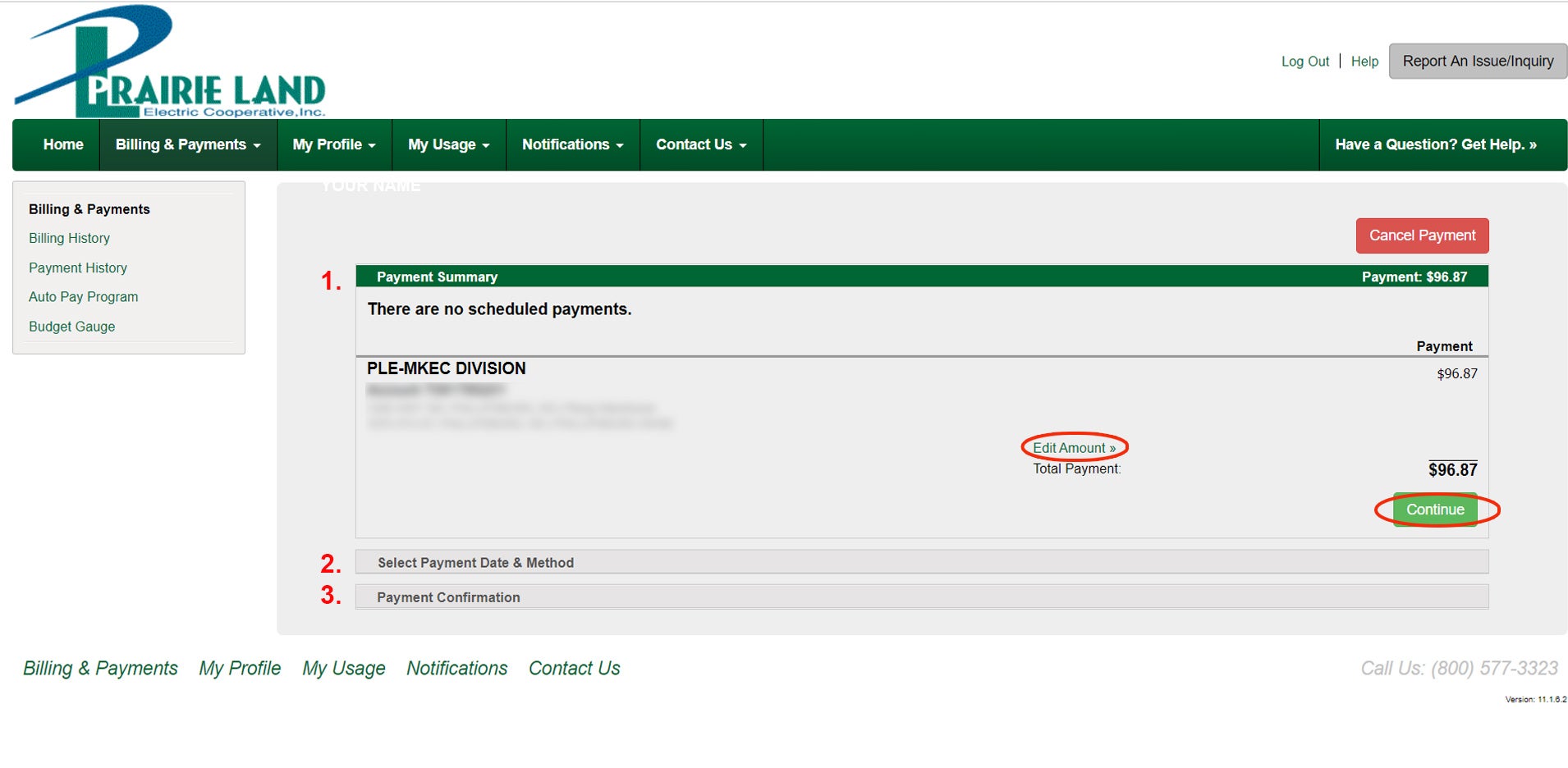
Task: Click Report An Issue/Inquiry button
Action: (1478, 62)
